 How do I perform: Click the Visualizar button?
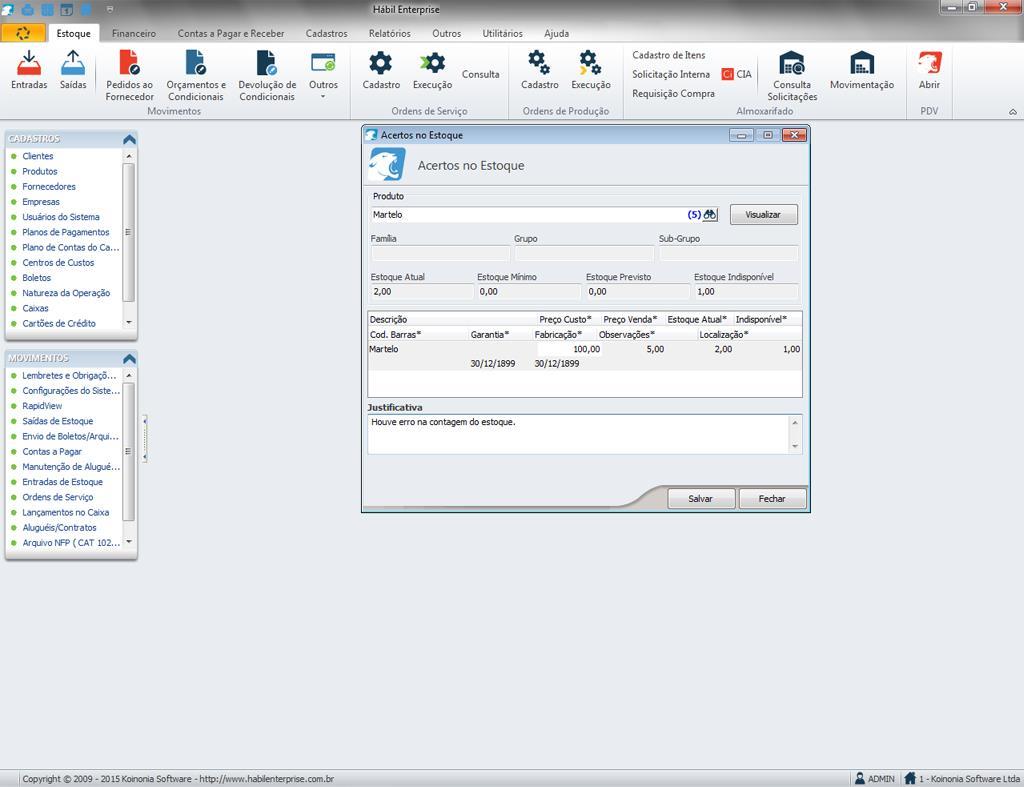point(763,214)
